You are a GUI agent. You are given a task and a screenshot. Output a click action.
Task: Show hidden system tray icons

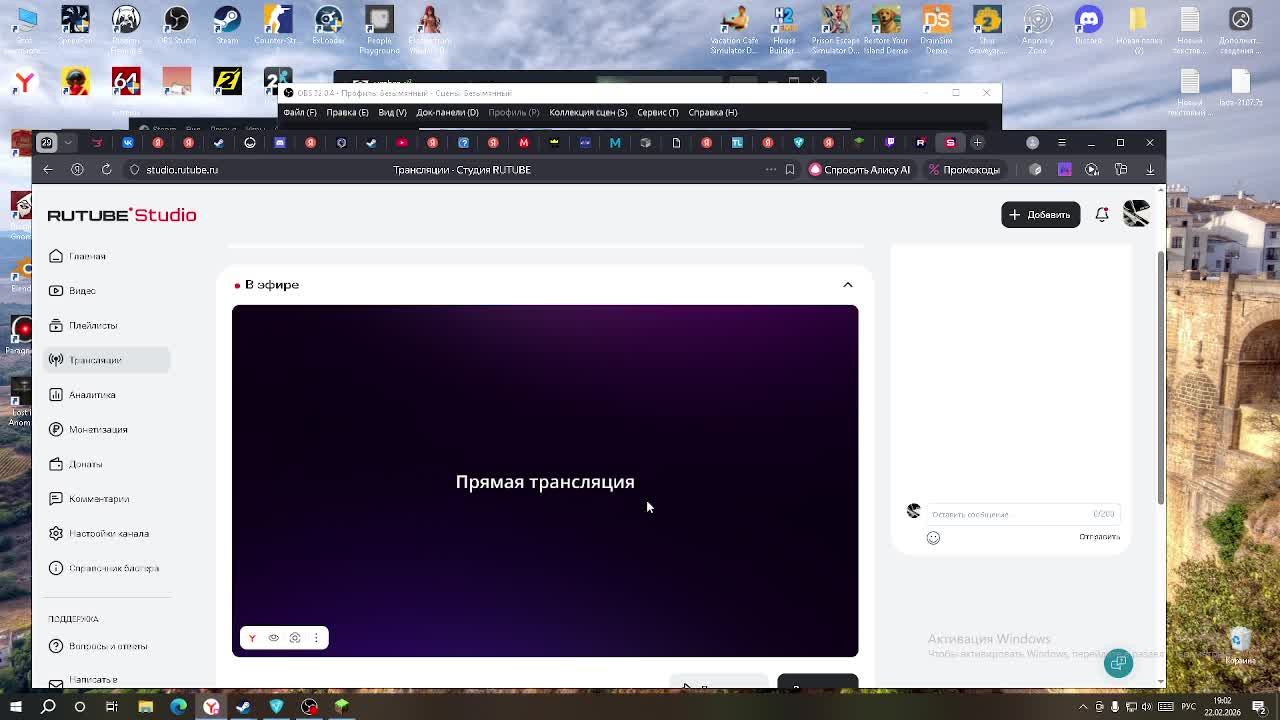tap(1083, 707)
